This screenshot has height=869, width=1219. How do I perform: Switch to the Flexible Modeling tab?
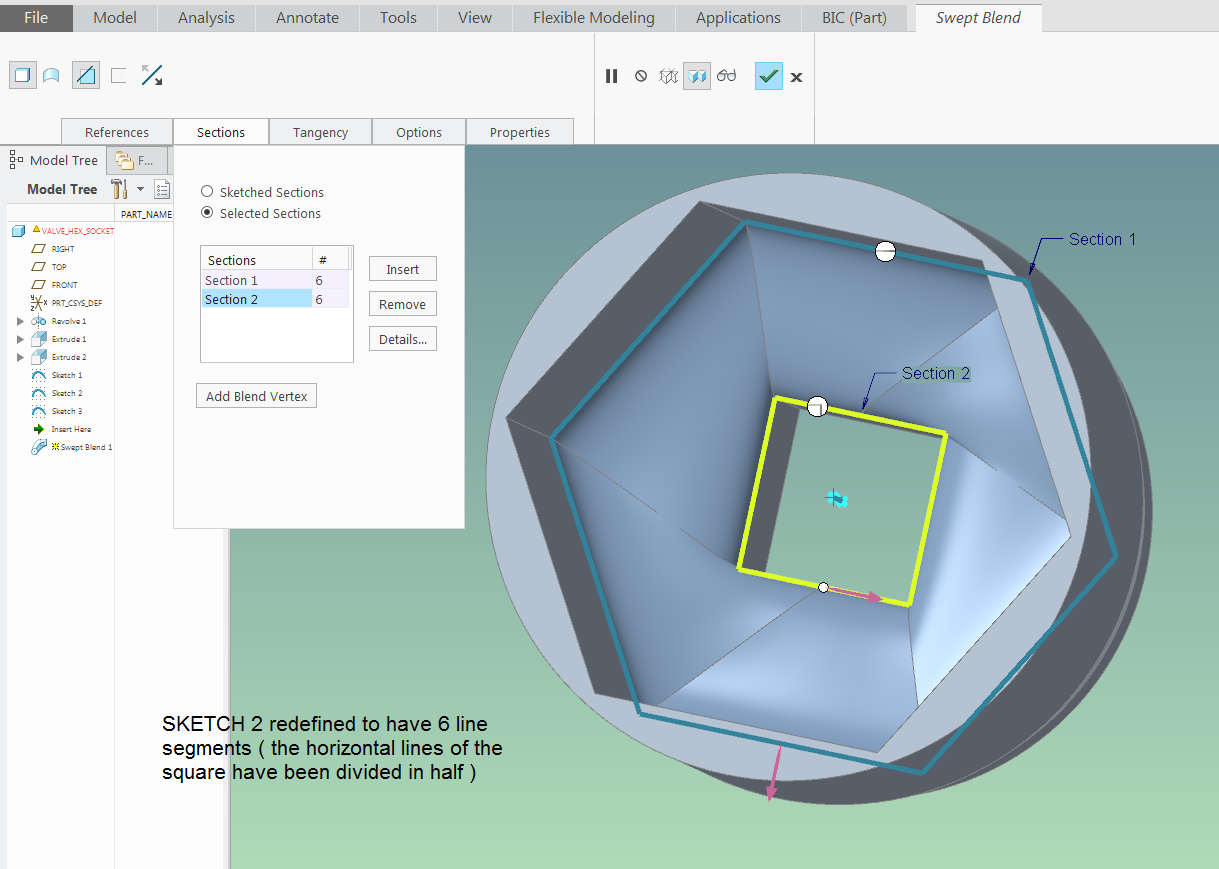pos(594,18)
